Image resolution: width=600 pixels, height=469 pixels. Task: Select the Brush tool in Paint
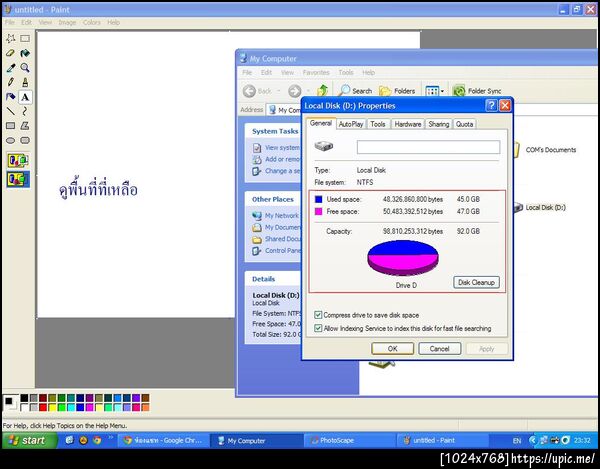point(25,82)
